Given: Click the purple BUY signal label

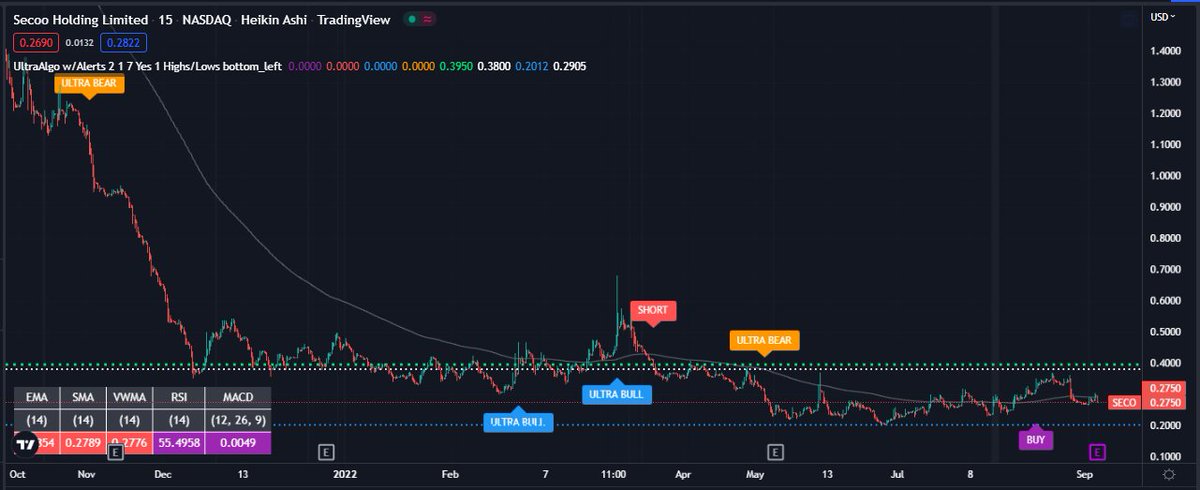Looking at the screenshot, I should pos(1036,439).
